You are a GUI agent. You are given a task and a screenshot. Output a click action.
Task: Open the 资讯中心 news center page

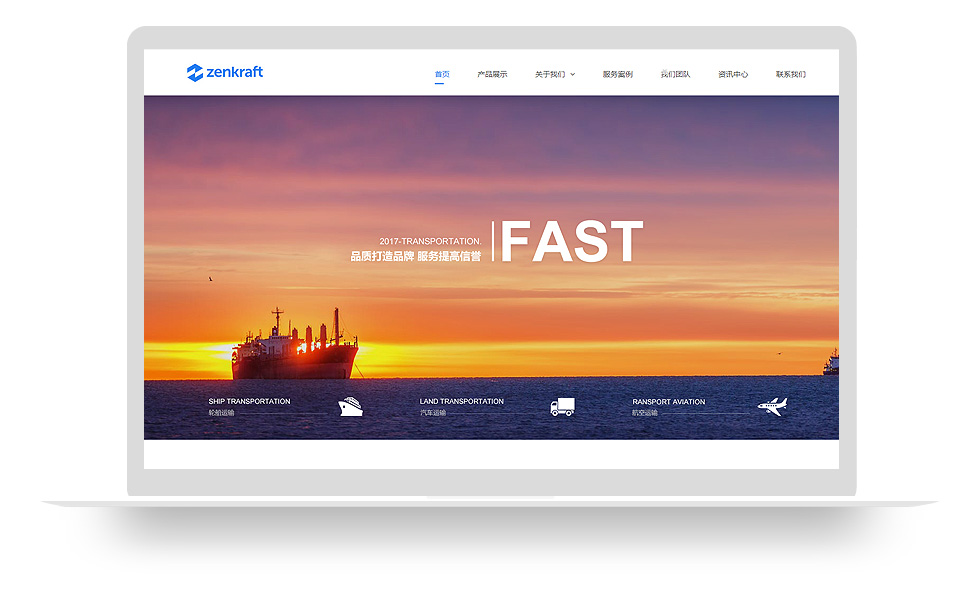733,74
